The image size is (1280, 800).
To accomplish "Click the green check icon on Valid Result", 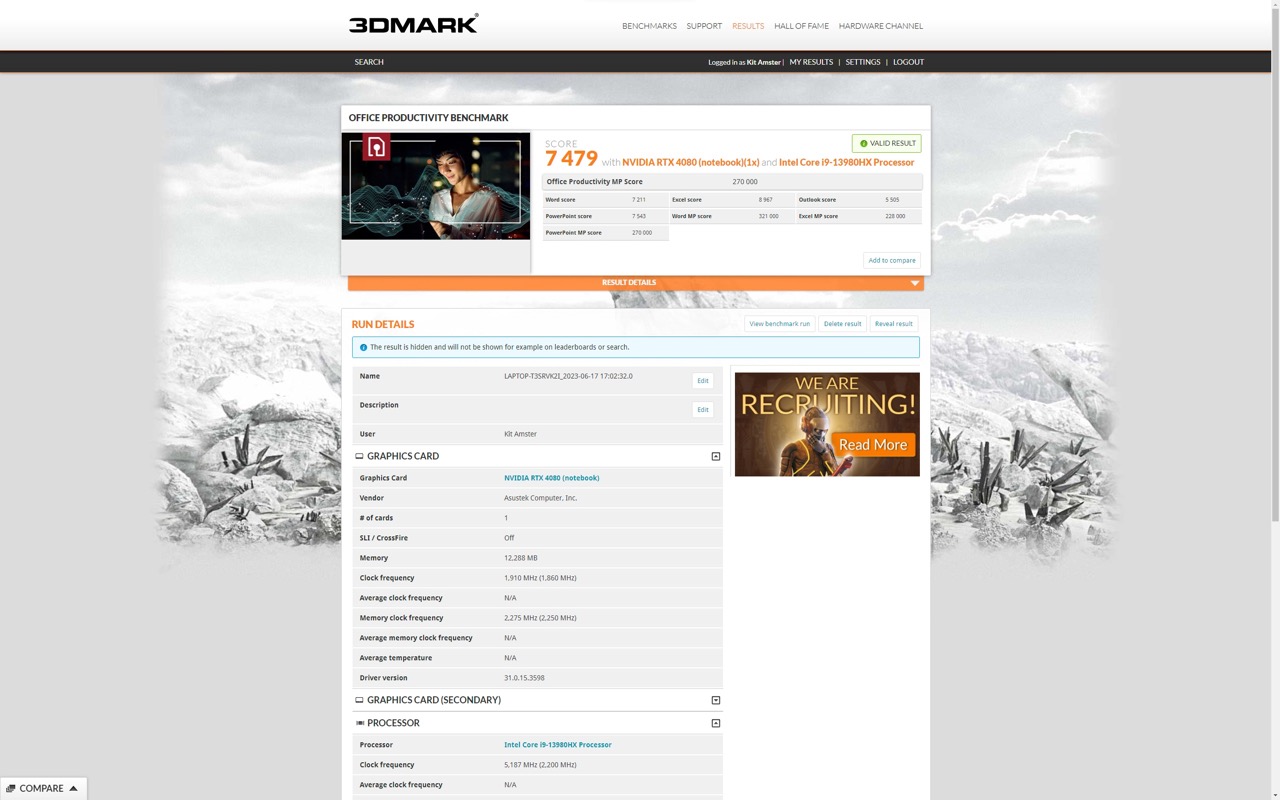I will click(864, 143).
